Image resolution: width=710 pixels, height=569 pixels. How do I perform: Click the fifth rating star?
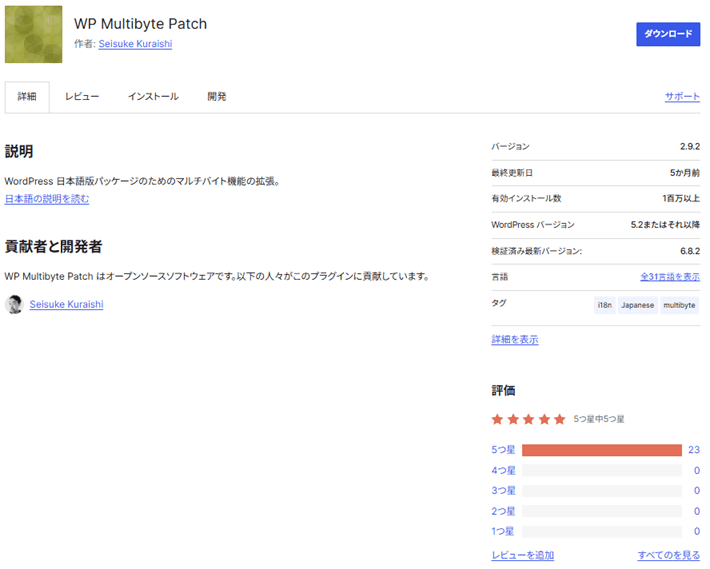point(560,419)
